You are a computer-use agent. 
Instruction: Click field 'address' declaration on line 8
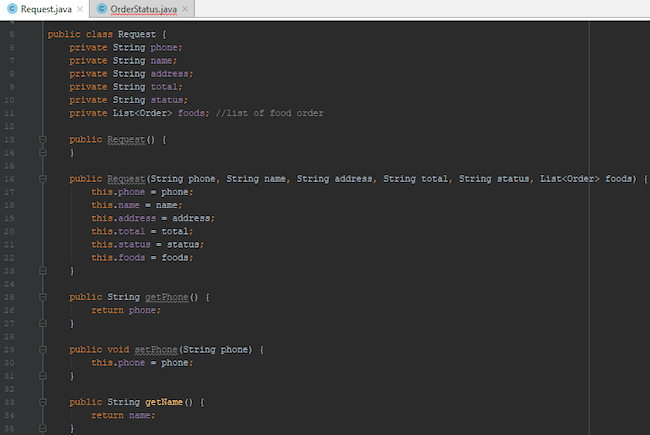pyautogui.click(x=170, y=74)
